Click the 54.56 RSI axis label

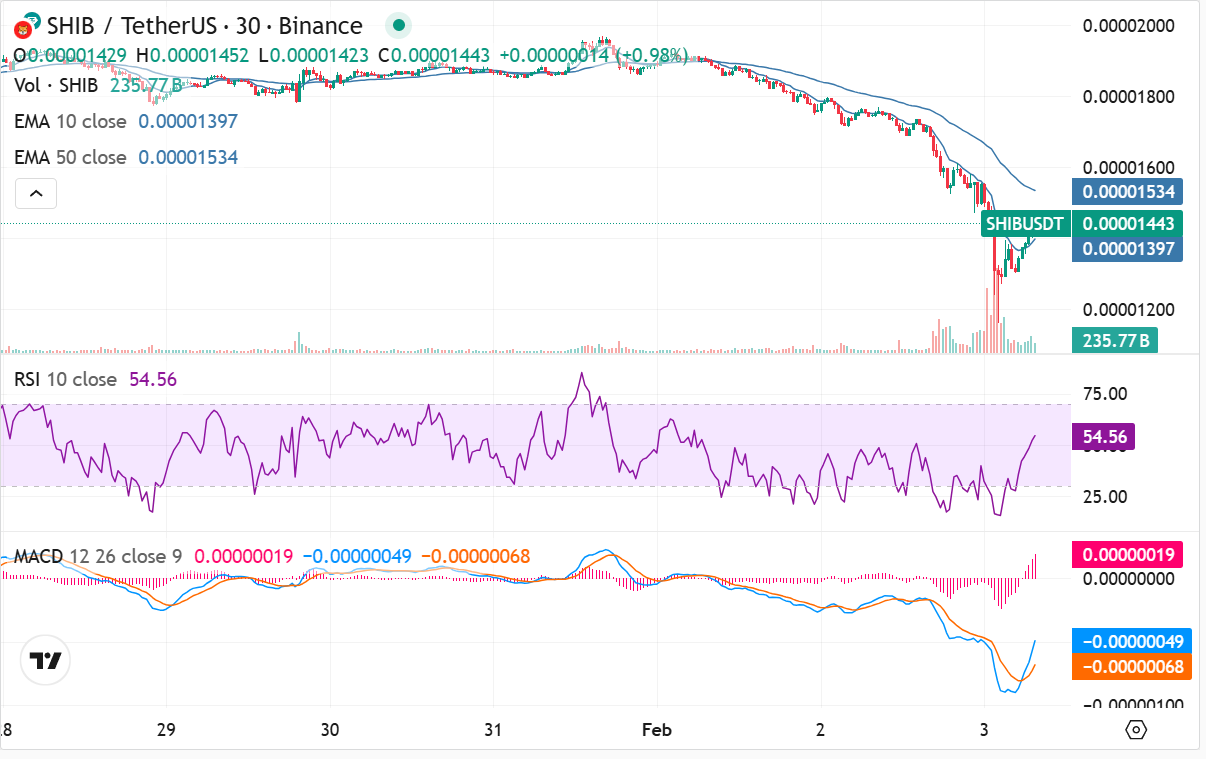coord(1103,436)
